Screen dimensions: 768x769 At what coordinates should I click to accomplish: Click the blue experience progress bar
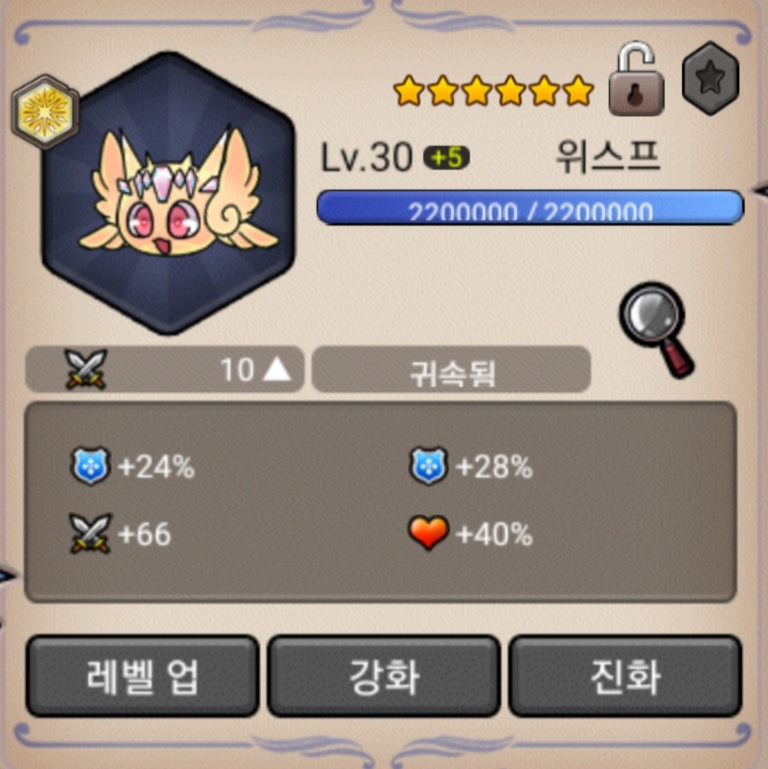(x=530, y=208)
